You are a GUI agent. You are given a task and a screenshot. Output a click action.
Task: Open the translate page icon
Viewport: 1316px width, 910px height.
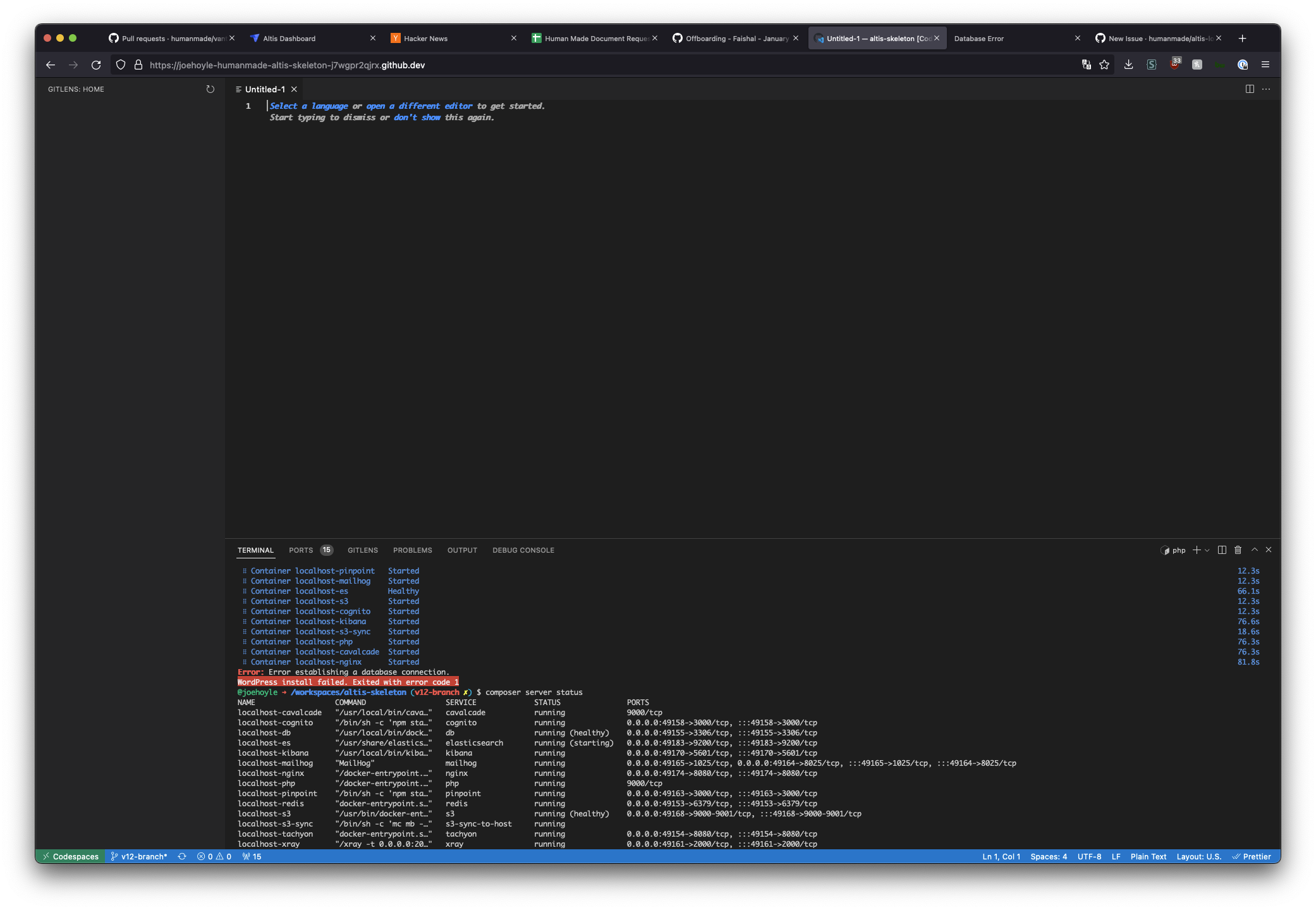pyautogui.click(x=1087, y=65)
